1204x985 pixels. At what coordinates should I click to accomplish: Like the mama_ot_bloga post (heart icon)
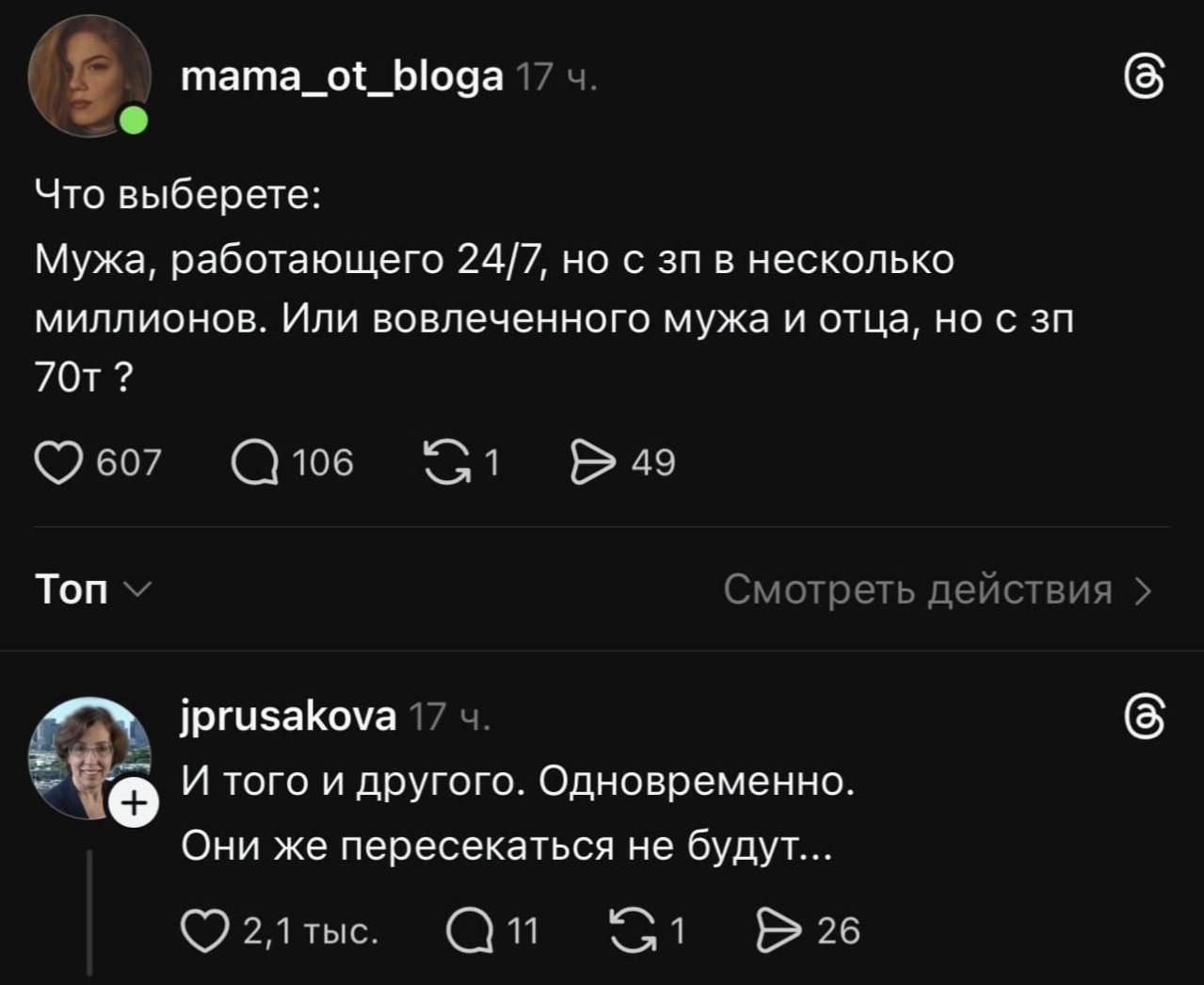coord(58,463)
